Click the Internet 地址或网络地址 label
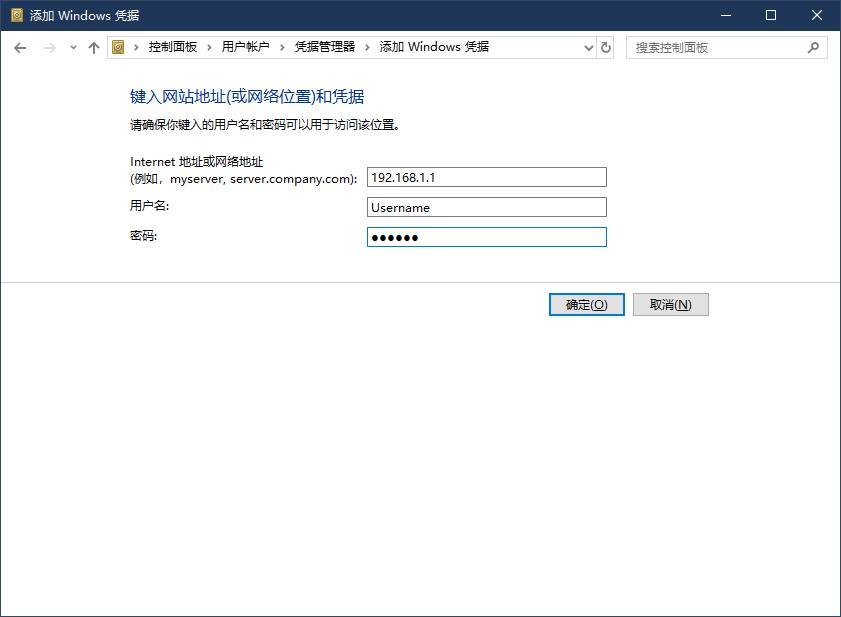The height and width of the screenshot is (617, 841). click(x=196, y=161)
